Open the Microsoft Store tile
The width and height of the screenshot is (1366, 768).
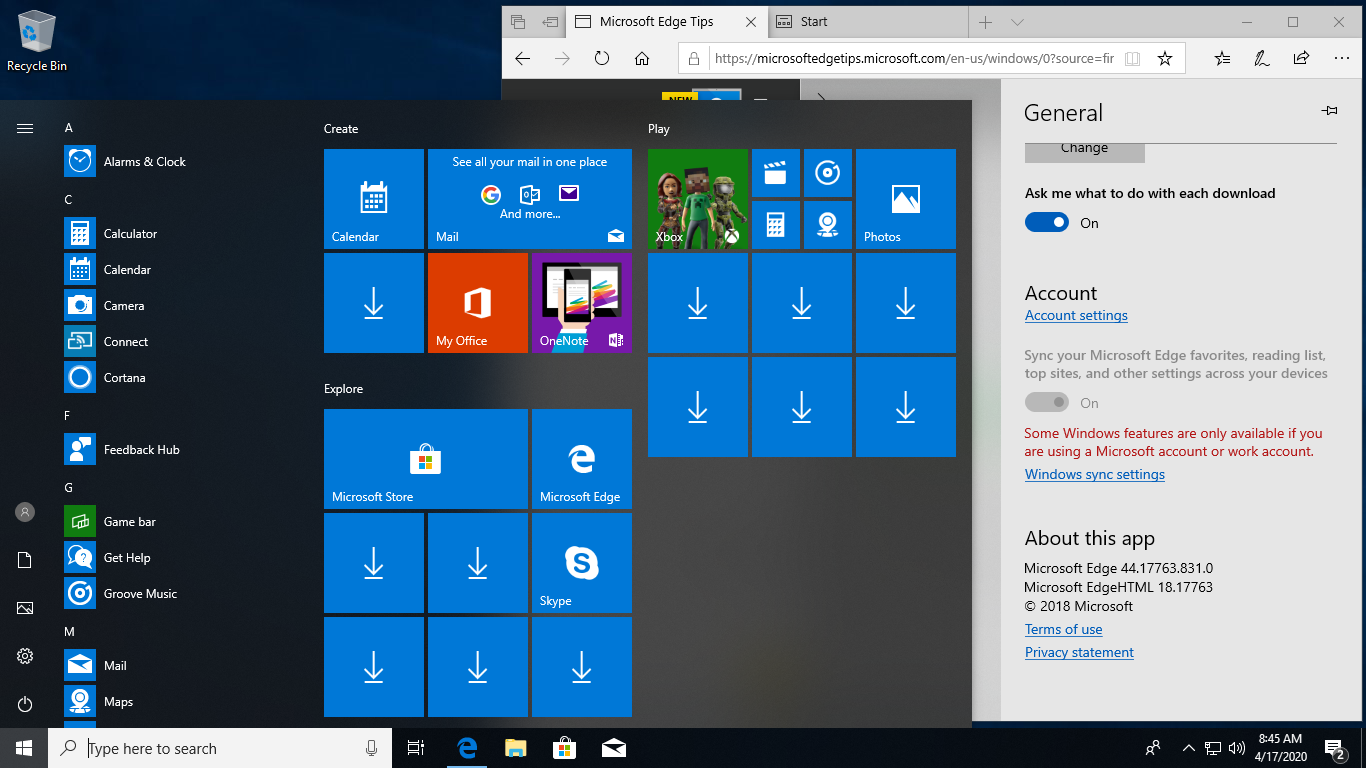click(426, 459)
